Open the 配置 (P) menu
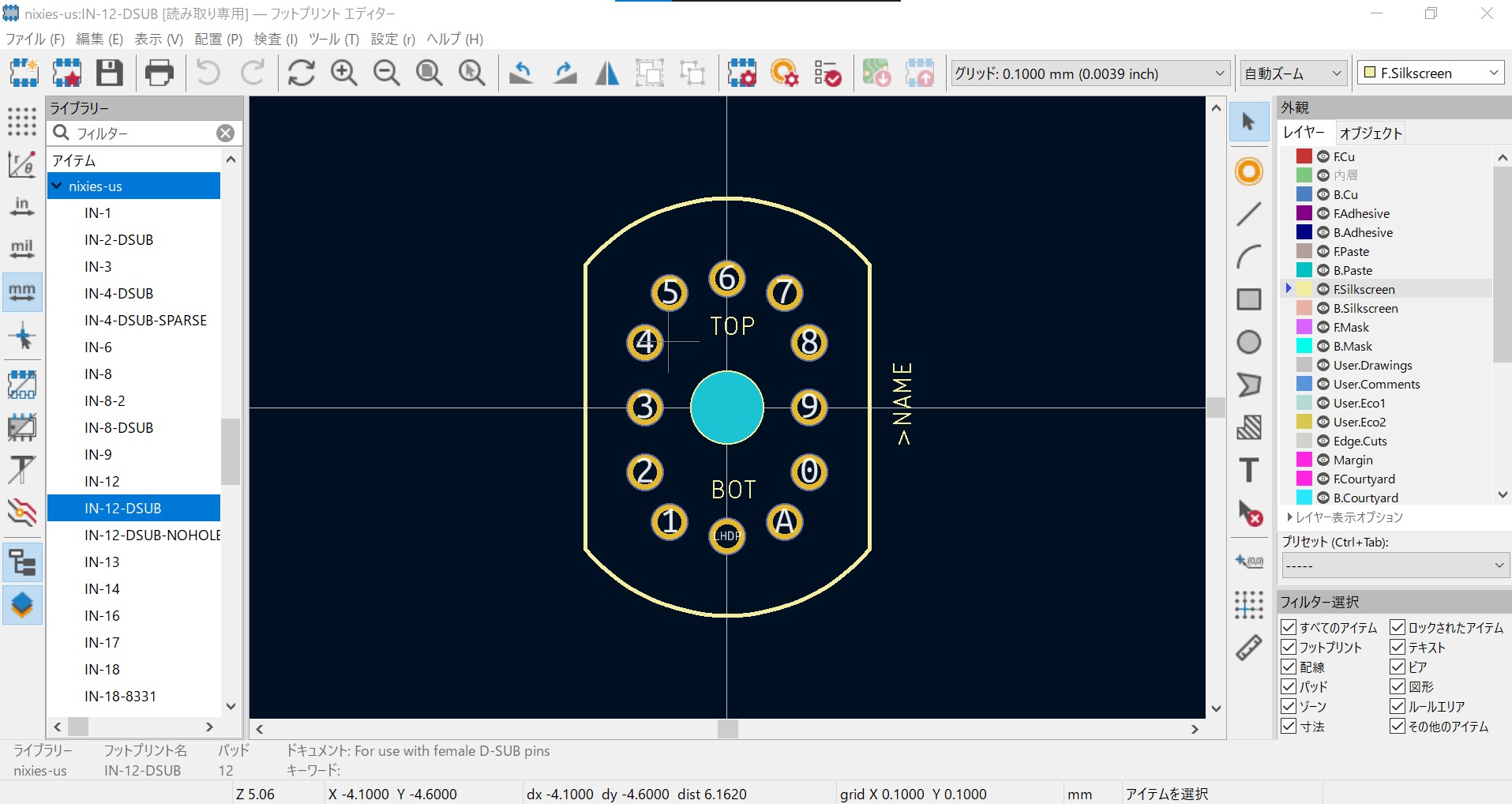 pos(218,39)
